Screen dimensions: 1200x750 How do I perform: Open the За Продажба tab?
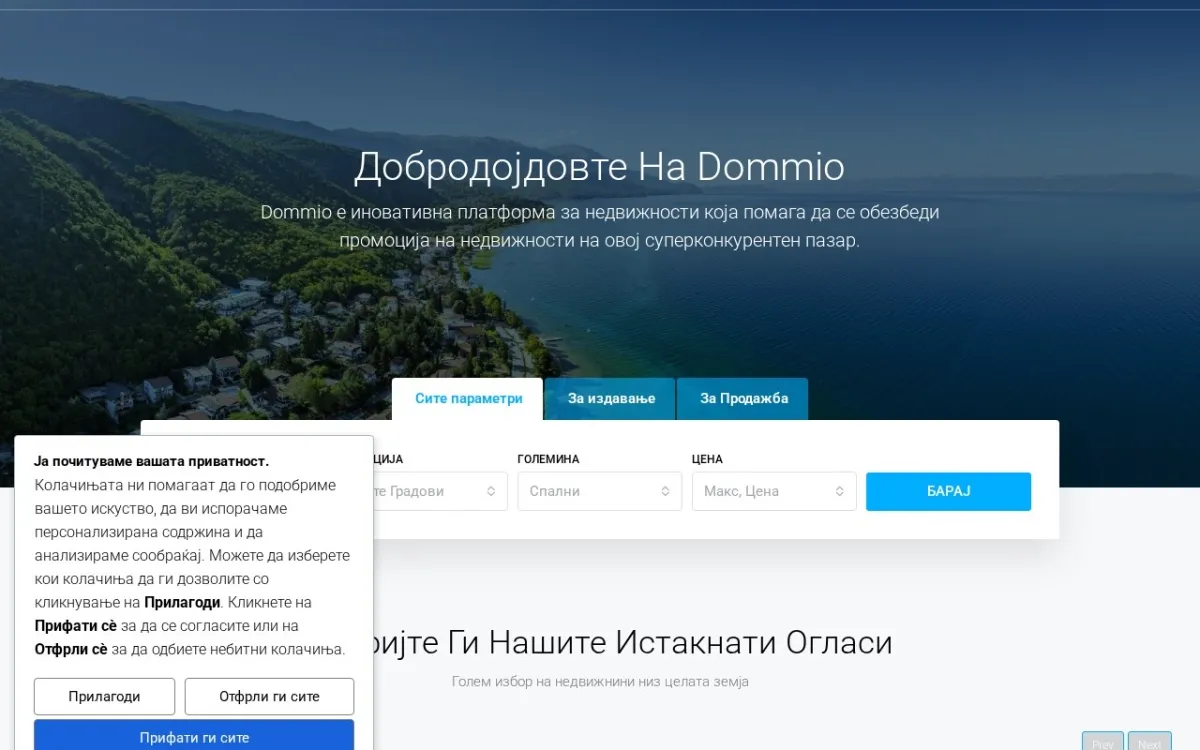(x=743, y=398)
